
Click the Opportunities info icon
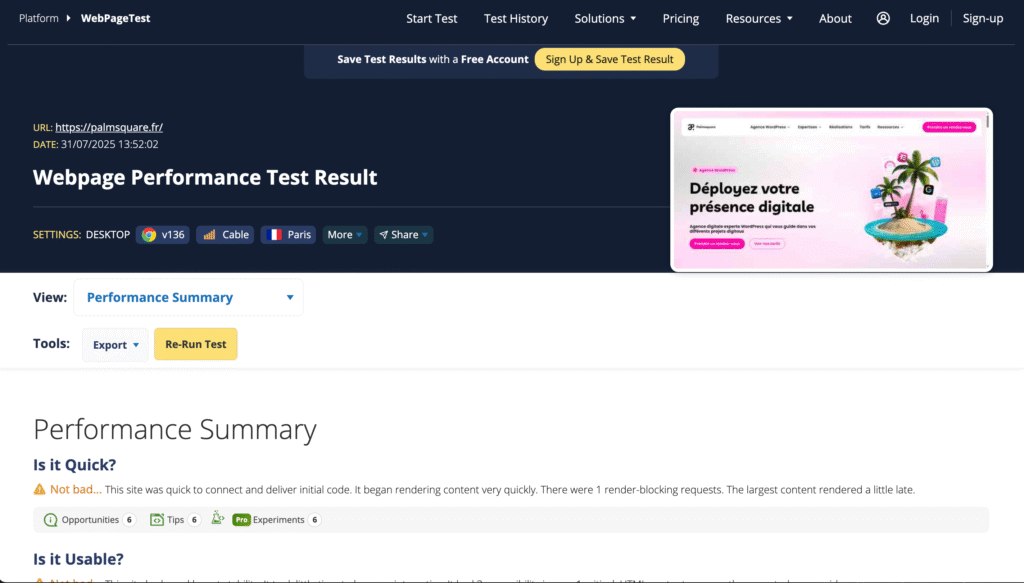[50, 520]
